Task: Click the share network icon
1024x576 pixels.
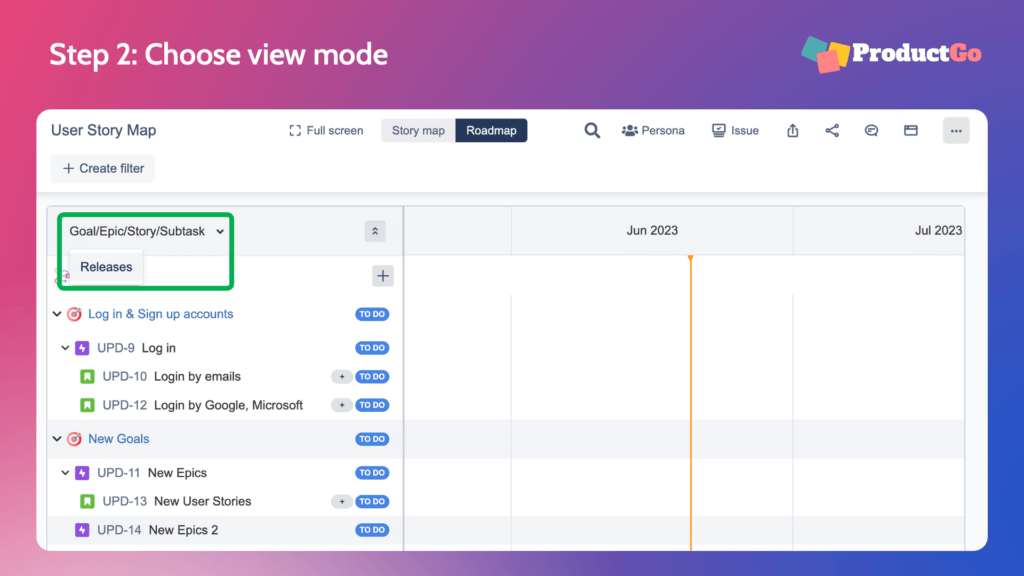Action: (x=831, y=130)
